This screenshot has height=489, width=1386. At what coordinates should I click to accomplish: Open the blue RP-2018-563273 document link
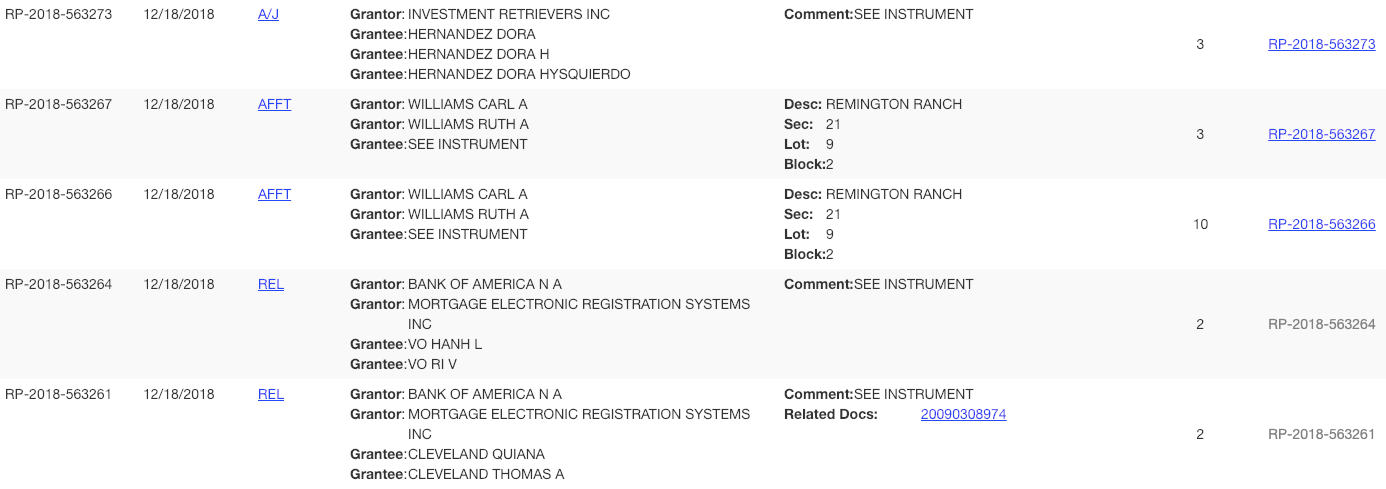click(1321, 44)
